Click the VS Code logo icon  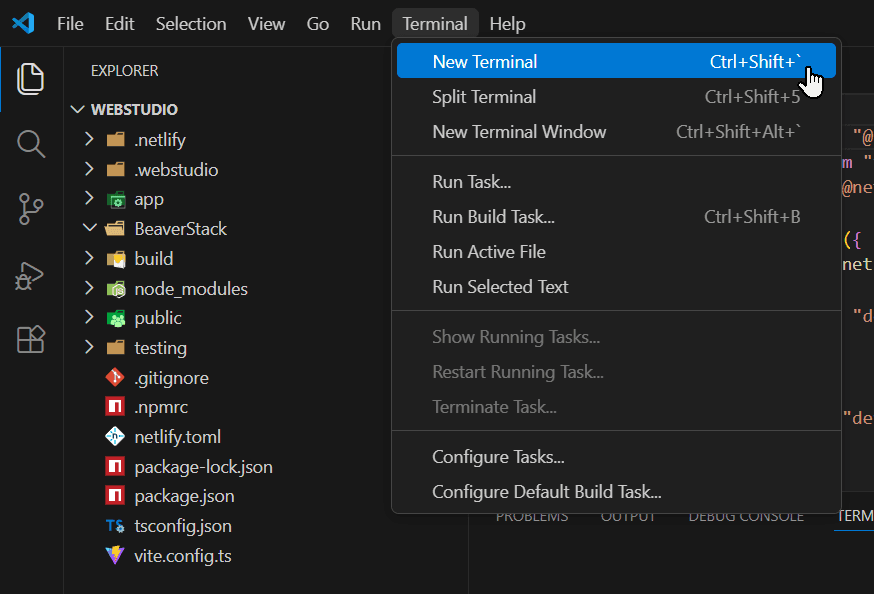point(23,23)
